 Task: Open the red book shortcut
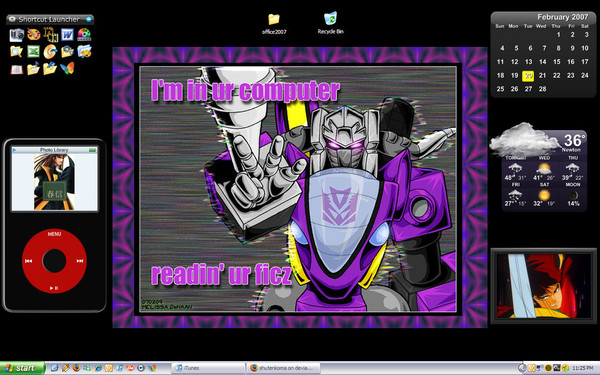pyautogui.click(x=16, y=69)
